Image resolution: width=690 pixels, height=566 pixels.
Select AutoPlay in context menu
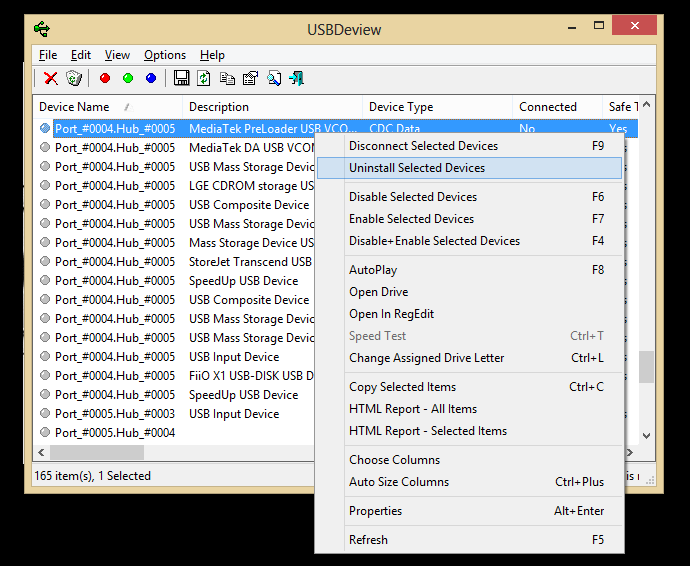pos(469,270)
